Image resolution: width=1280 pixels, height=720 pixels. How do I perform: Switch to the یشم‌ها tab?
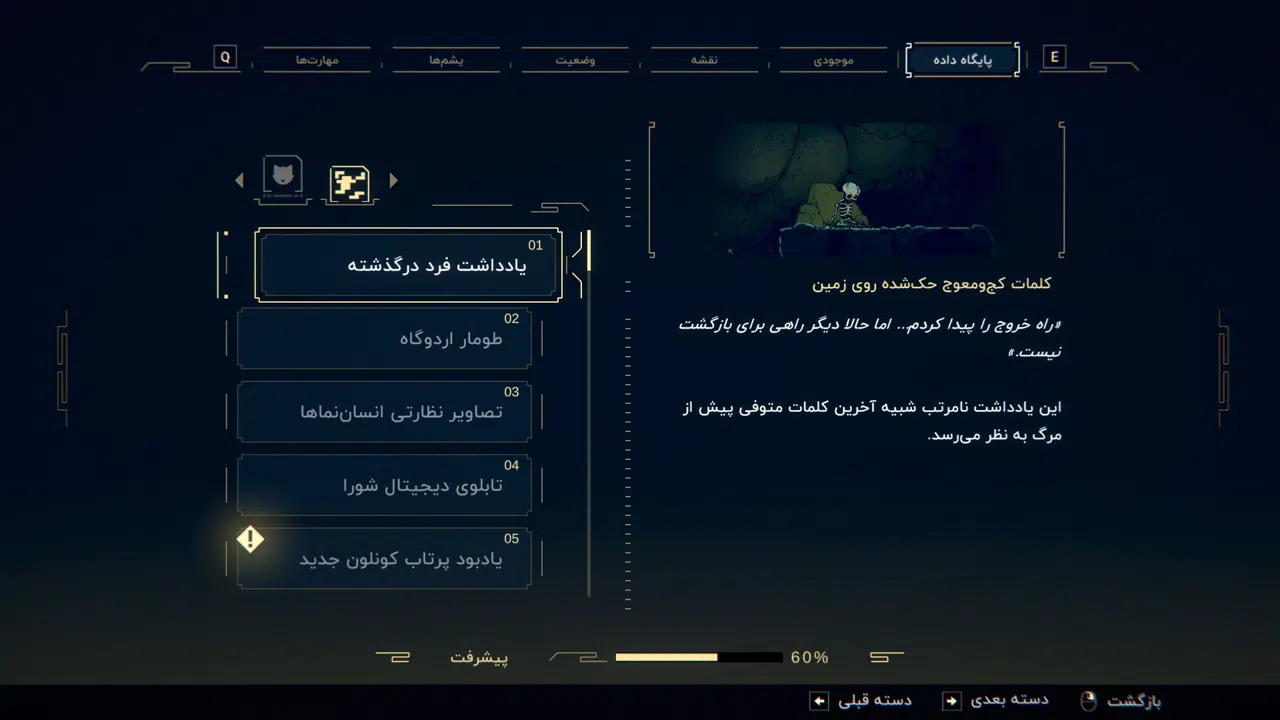(x=446, y=60)
